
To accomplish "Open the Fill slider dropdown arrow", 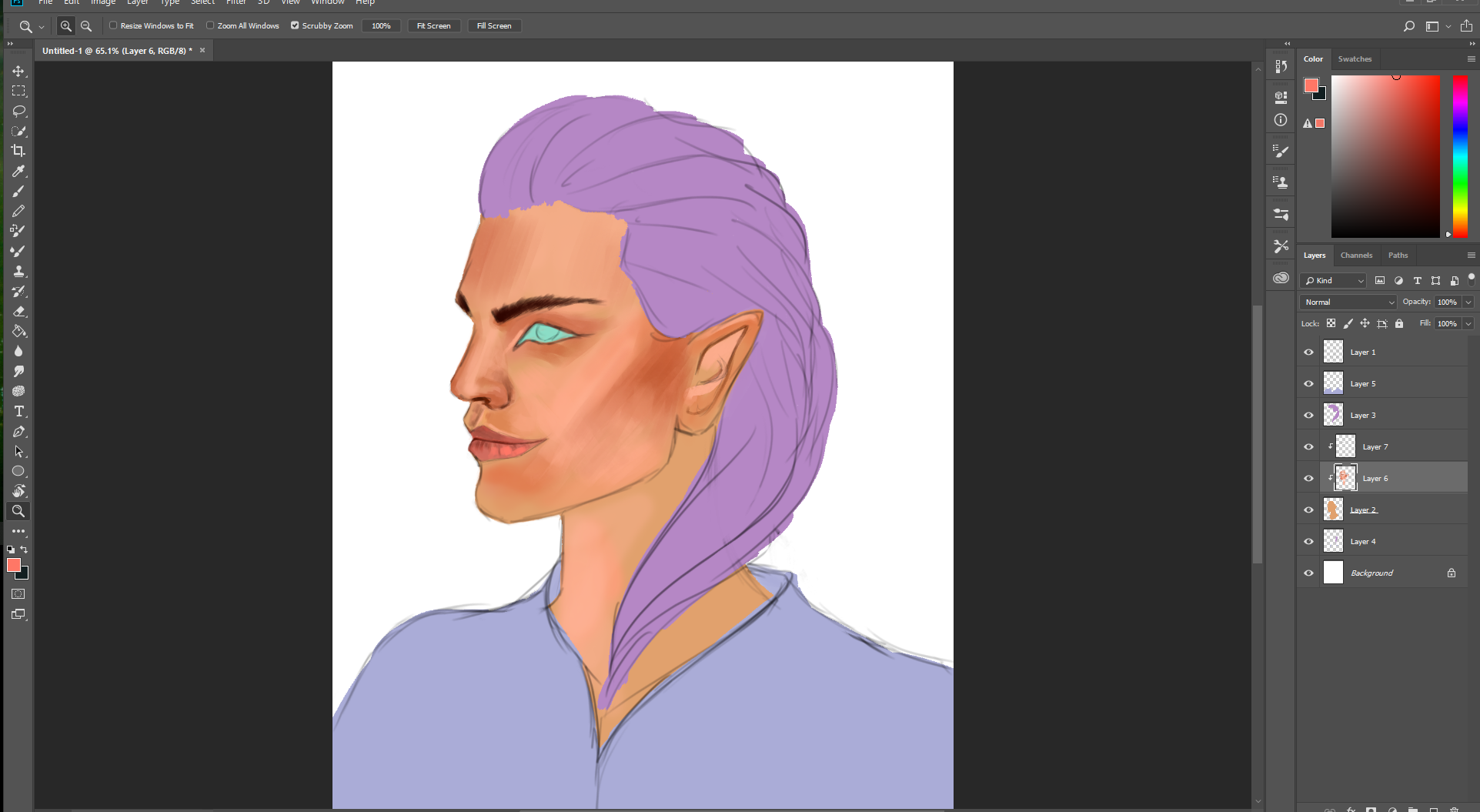I will [x=1468, y=323].
